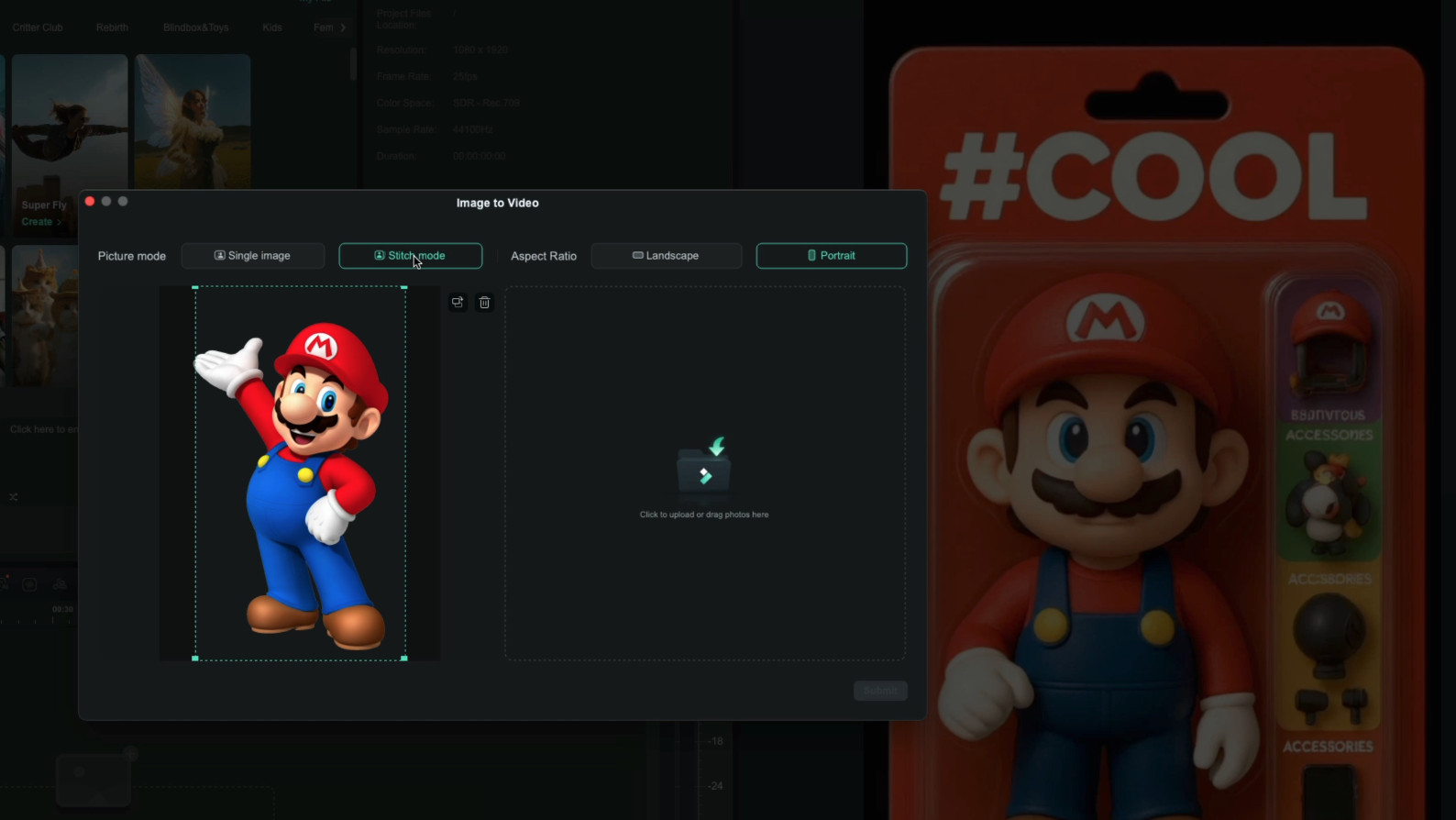Open the Critter Club tab in background window
Viewport: 1456px width, 820px height.
point(38,28)
